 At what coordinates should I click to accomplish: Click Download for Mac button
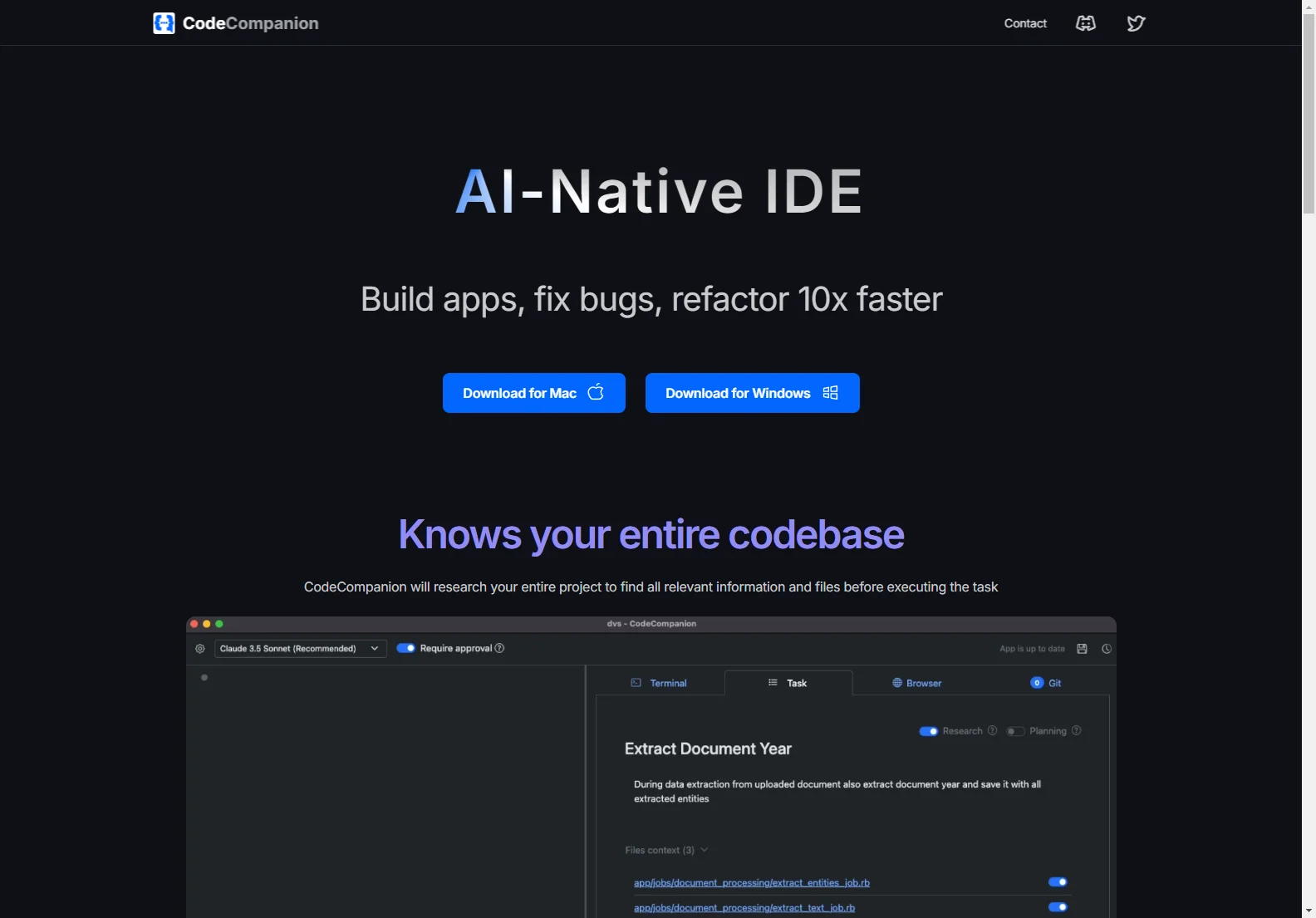(x=534, y=393)
